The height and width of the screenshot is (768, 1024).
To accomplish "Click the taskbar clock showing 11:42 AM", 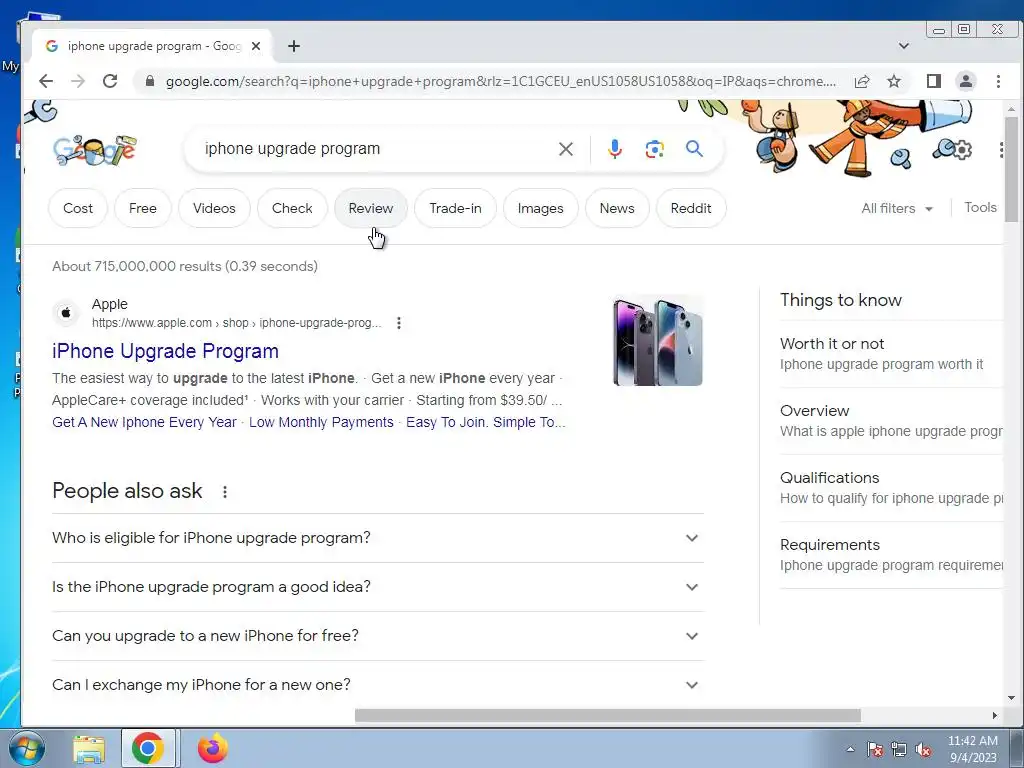I will (973, 749).
